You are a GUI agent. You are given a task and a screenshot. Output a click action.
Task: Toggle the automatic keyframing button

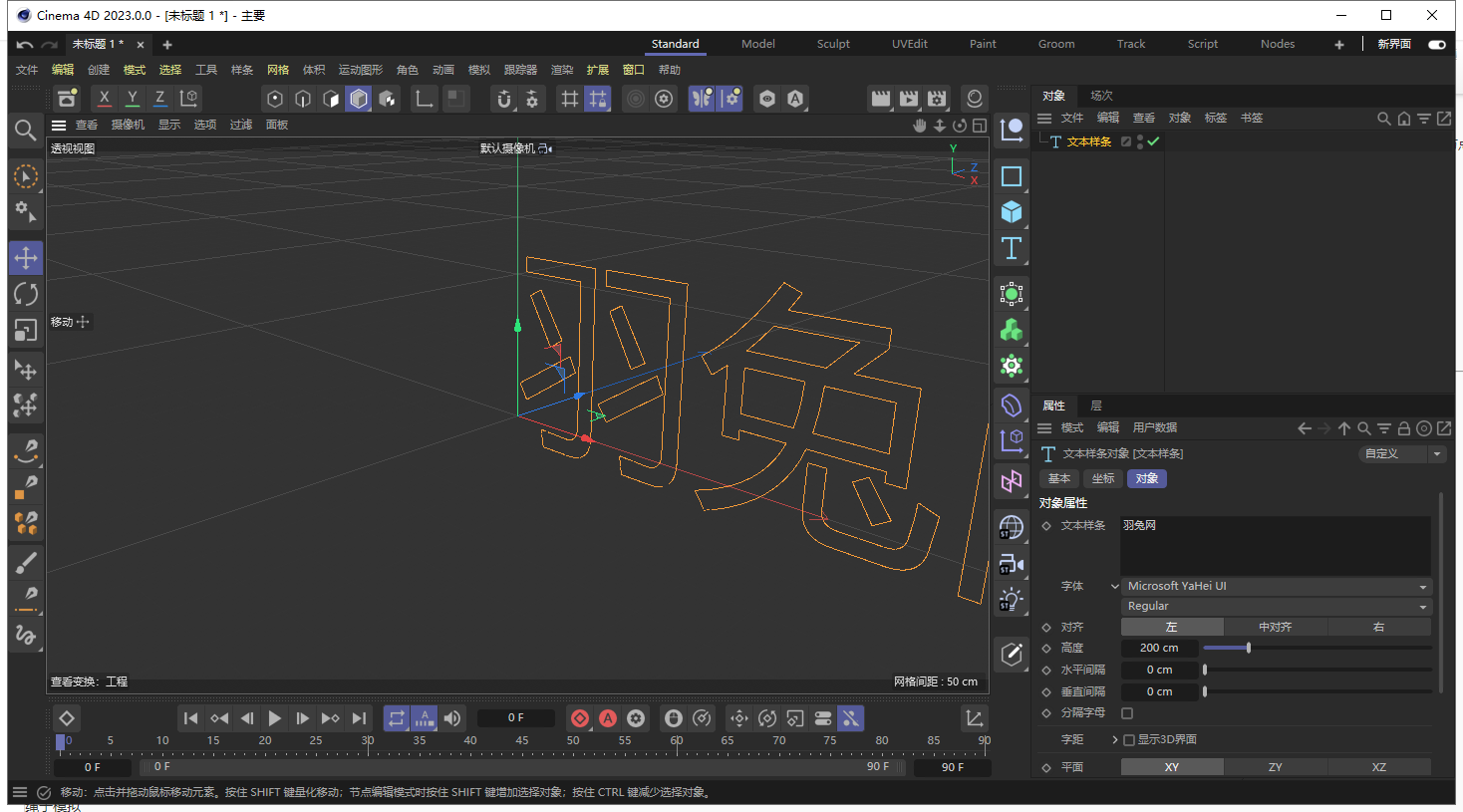point(607,718)
